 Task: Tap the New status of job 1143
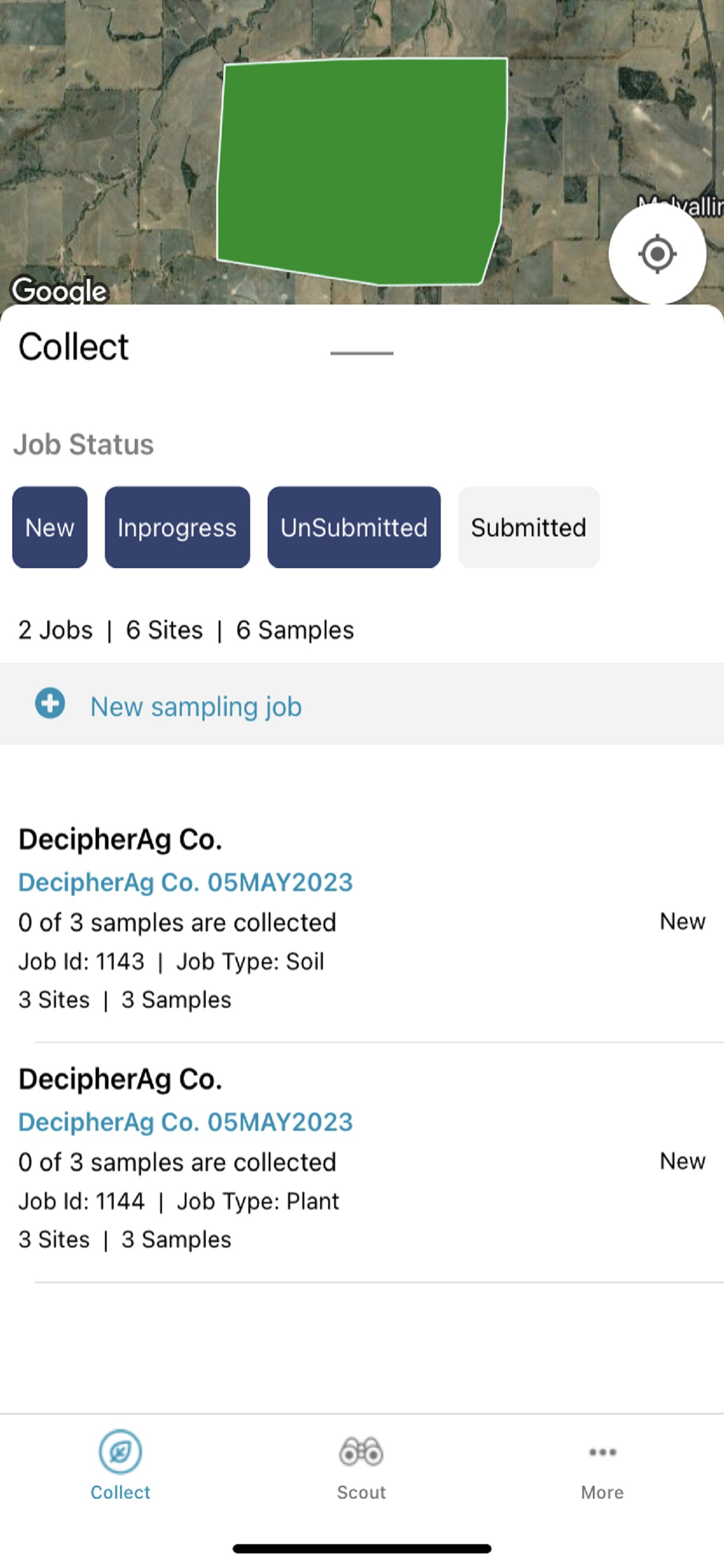[x=683, y=922]
